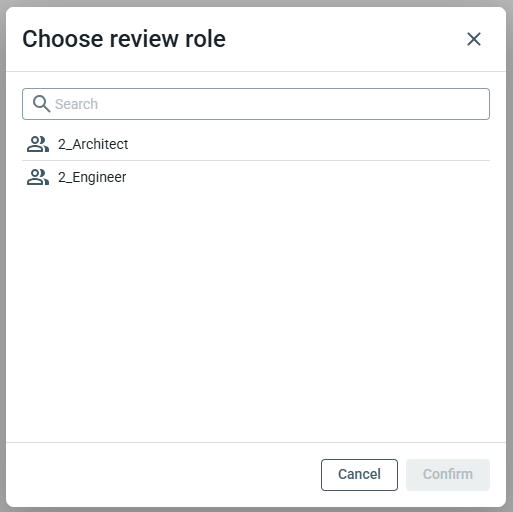The image size is (513, 512).
Task: Confirm the chosen review role
Action: click(448, 475)
